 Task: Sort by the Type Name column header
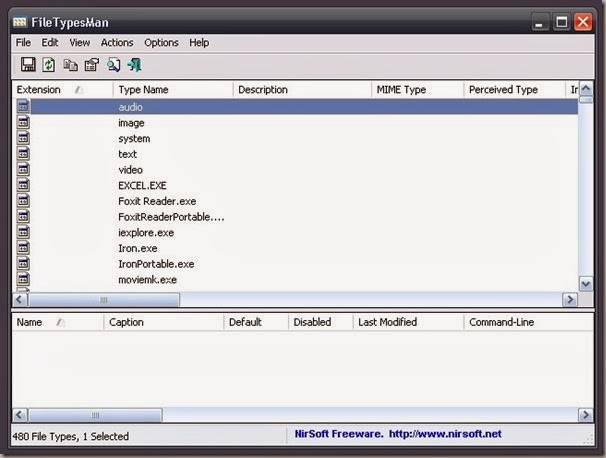pyautogui.click(x=173, y=90)
